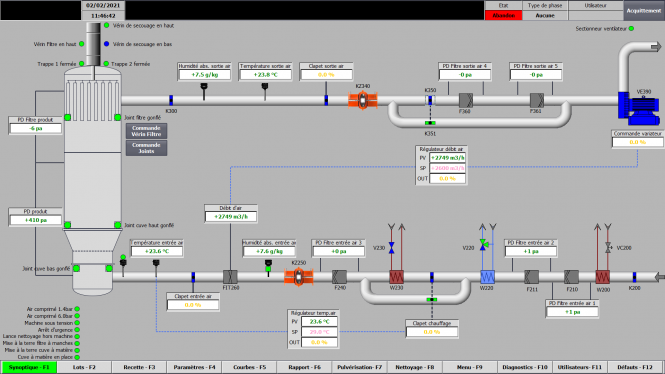The width and height of the screenshot is (665, 374).
Task: Click the Température sortie air +23.8 °C value
Action: 265,75
